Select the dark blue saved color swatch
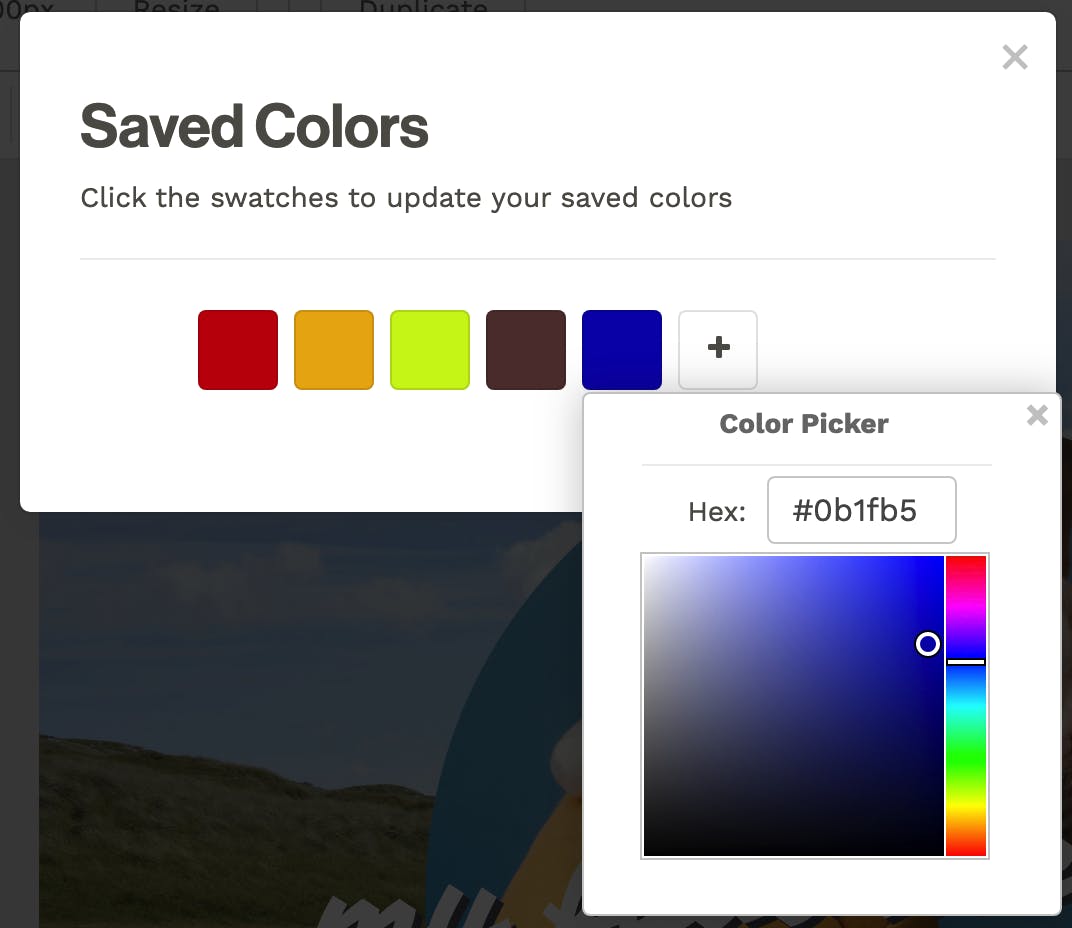This screenshot has height=928, width=1072. [x=621, y=349]
